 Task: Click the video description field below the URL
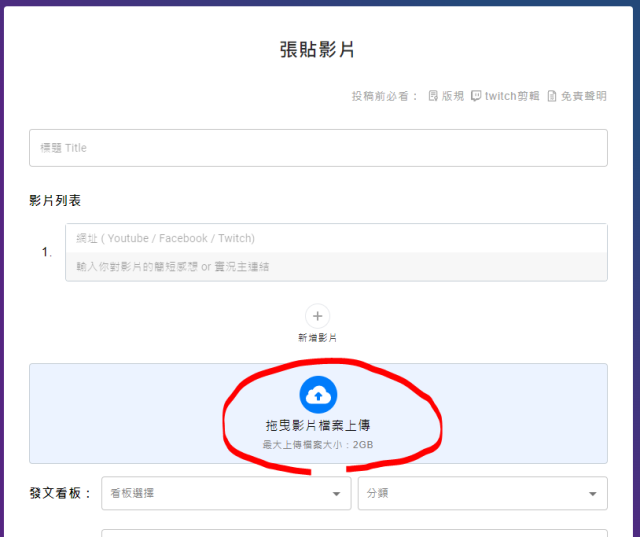335,267
